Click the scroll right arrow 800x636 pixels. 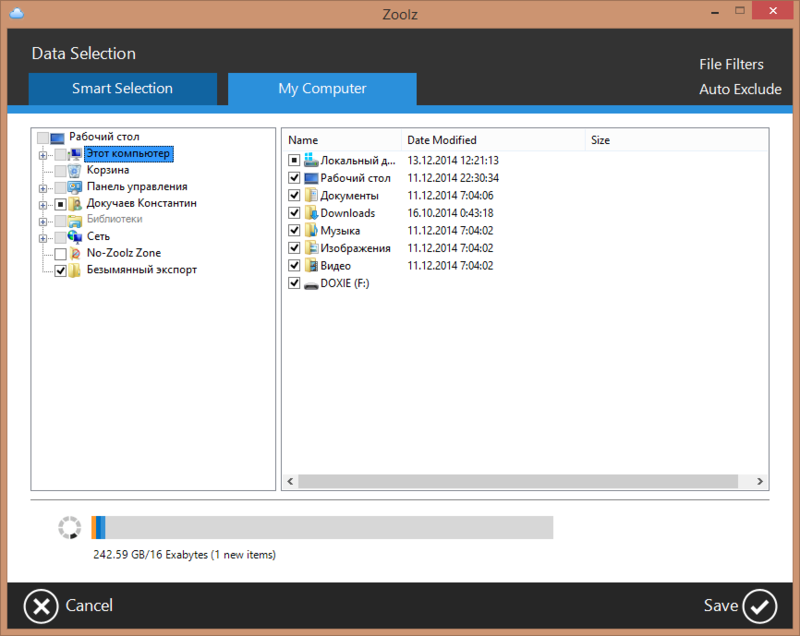tap(760, 481)
